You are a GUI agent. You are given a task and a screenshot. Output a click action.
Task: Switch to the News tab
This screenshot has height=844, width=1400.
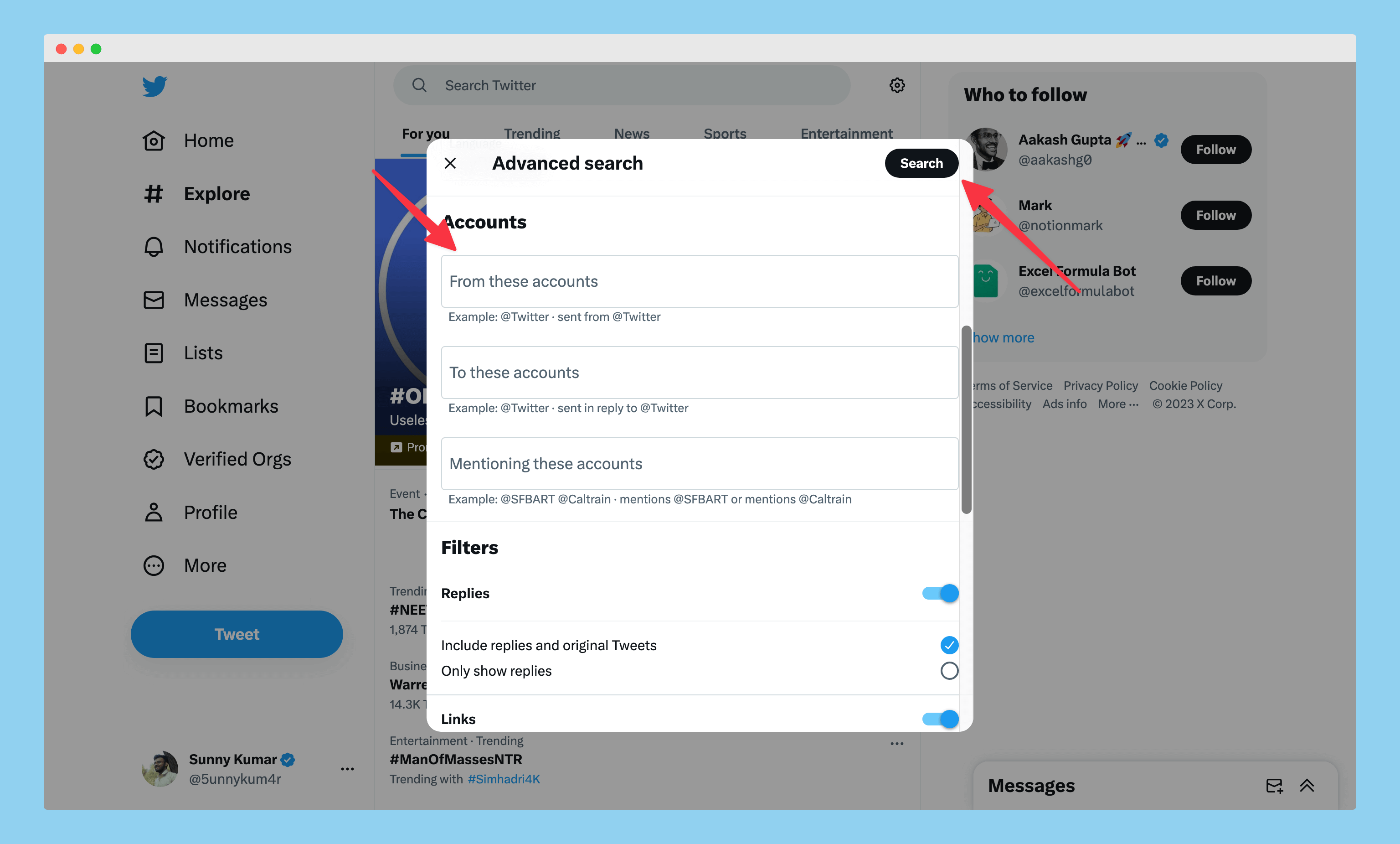point(631,134)
